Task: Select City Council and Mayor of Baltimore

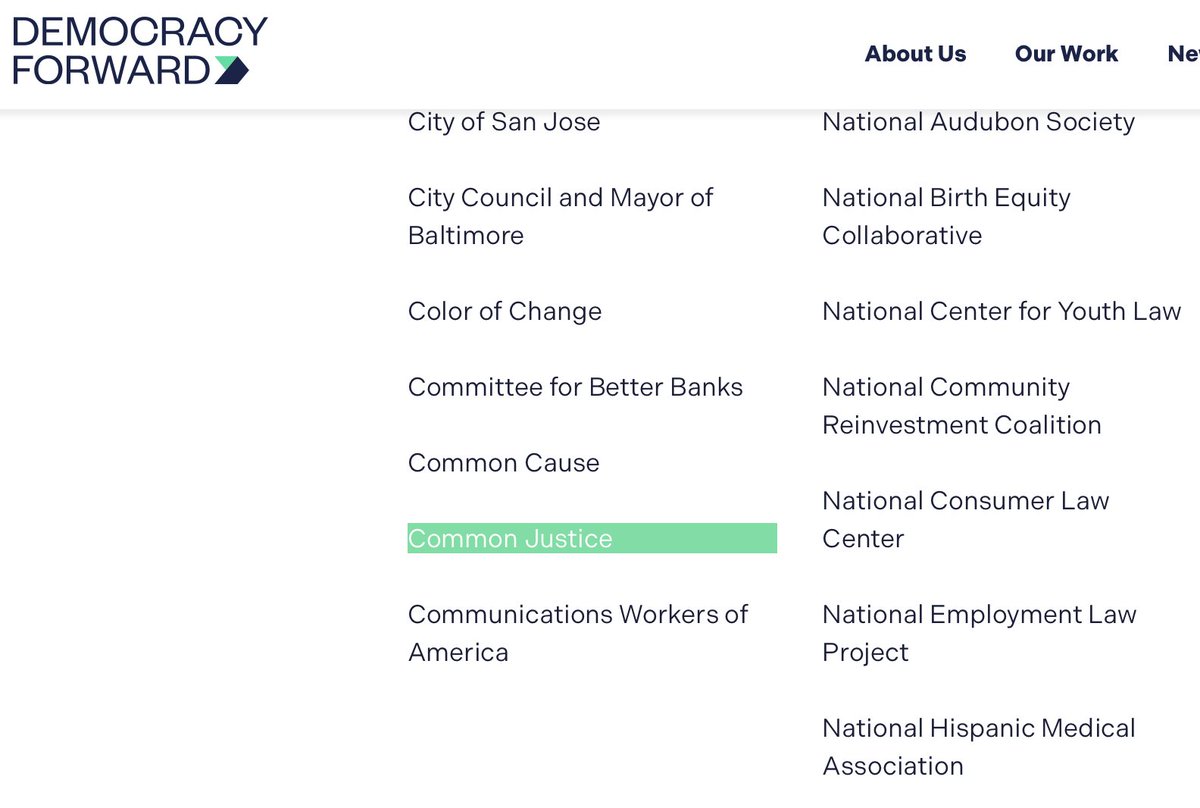Action: pos(560,216)
